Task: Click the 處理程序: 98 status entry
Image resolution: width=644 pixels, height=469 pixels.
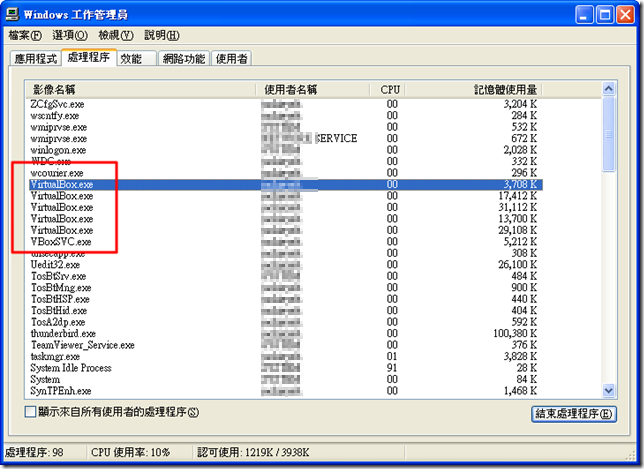Action: click(34, 453)
